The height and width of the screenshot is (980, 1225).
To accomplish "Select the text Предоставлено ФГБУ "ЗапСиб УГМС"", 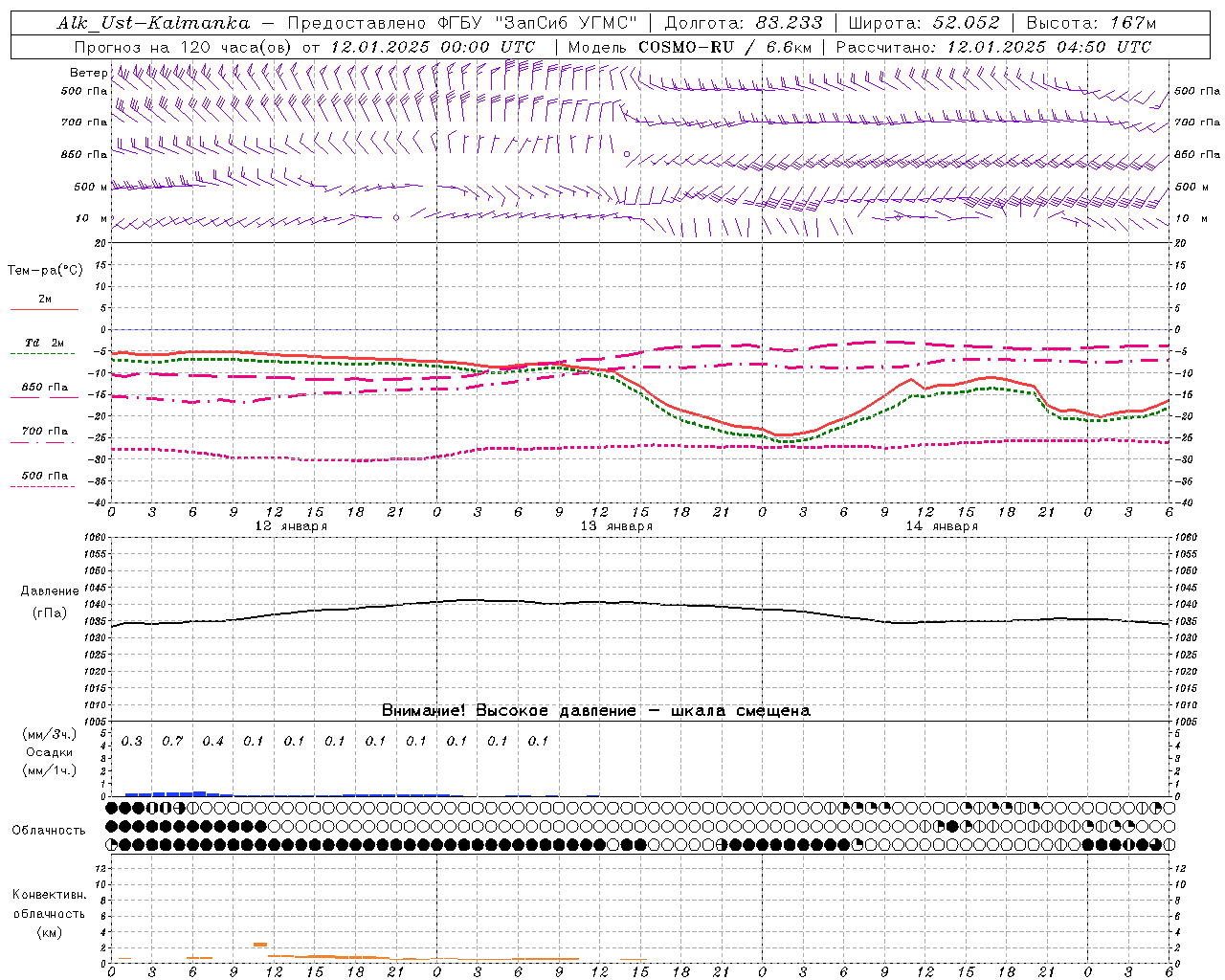I will point(462,23).
